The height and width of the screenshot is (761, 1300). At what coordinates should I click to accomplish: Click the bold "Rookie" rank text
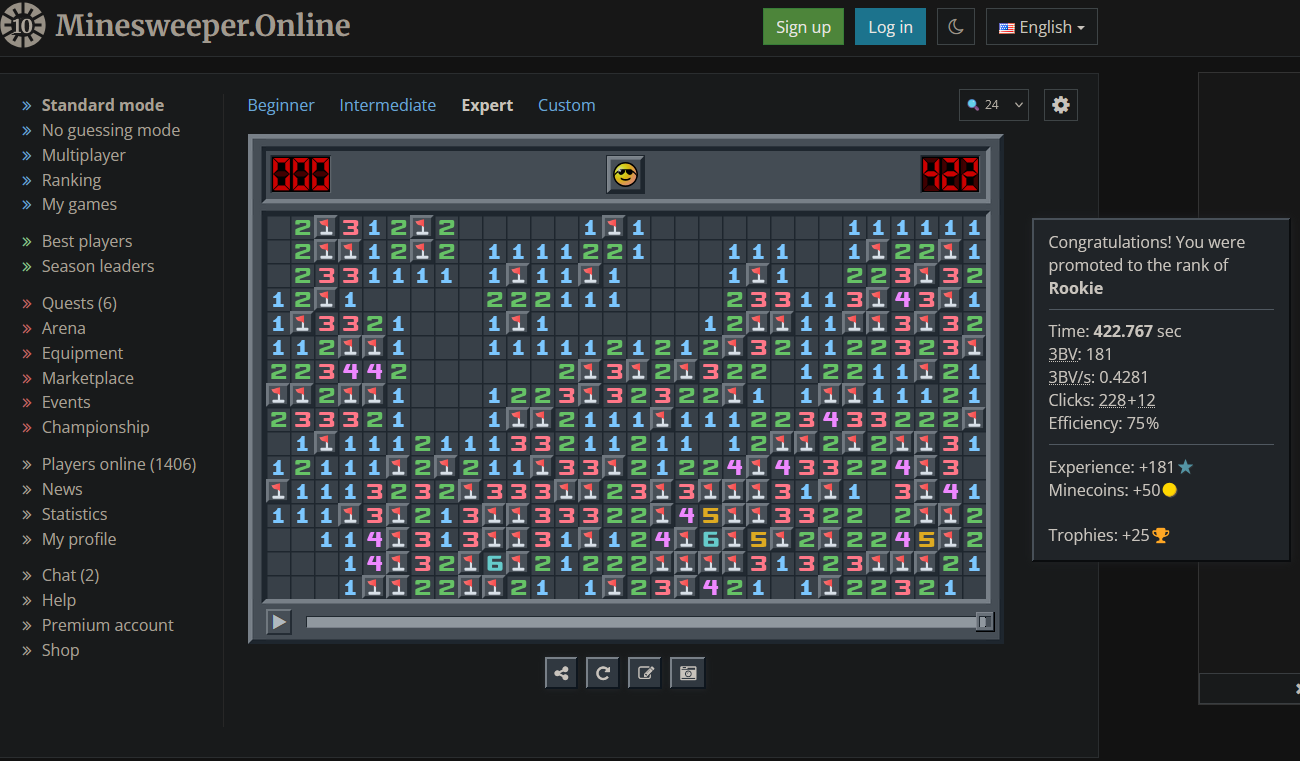(1076, 288)
